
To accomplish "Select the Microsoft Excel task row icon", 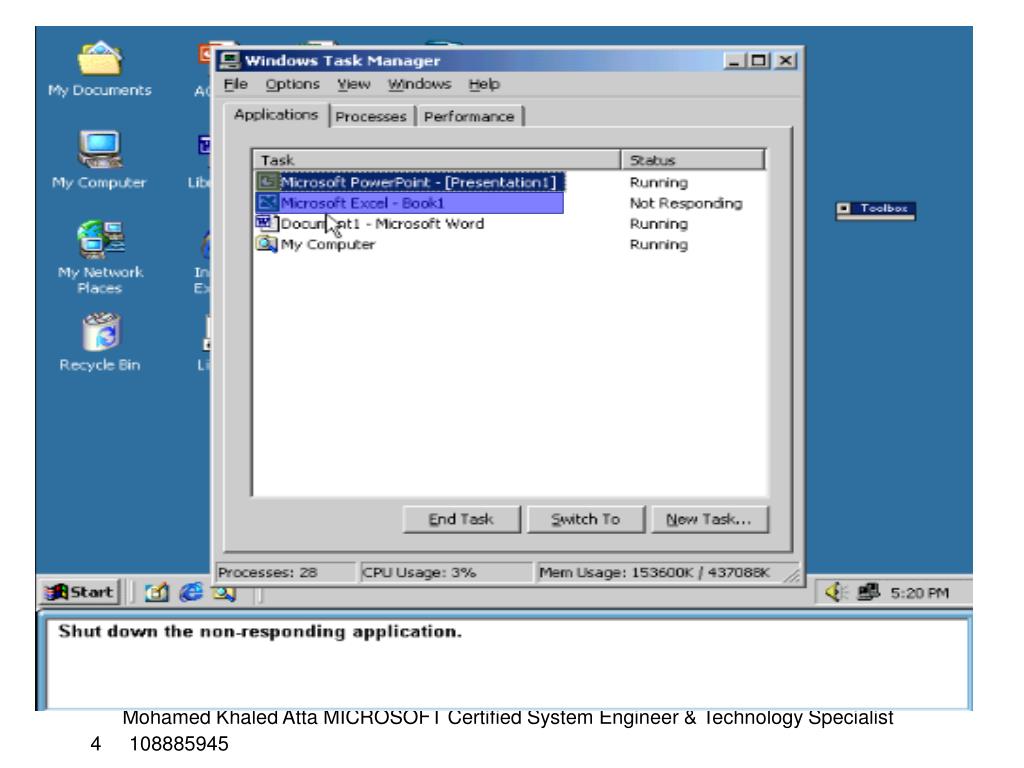I will point(266,202).
